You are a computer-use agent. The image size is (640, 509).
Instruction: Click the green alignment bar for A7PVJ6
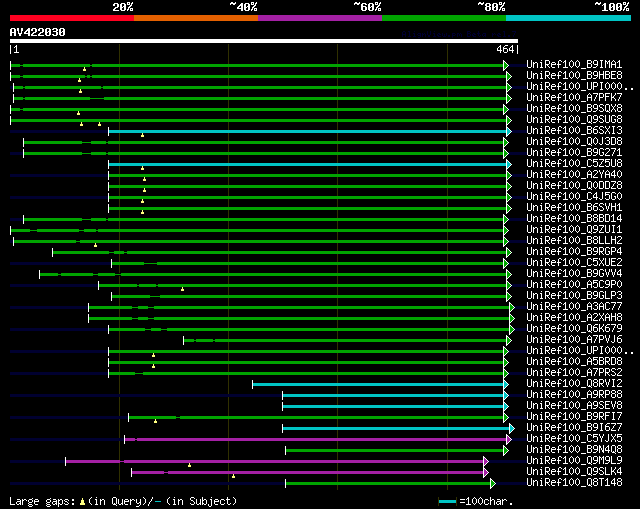(345, 340)
